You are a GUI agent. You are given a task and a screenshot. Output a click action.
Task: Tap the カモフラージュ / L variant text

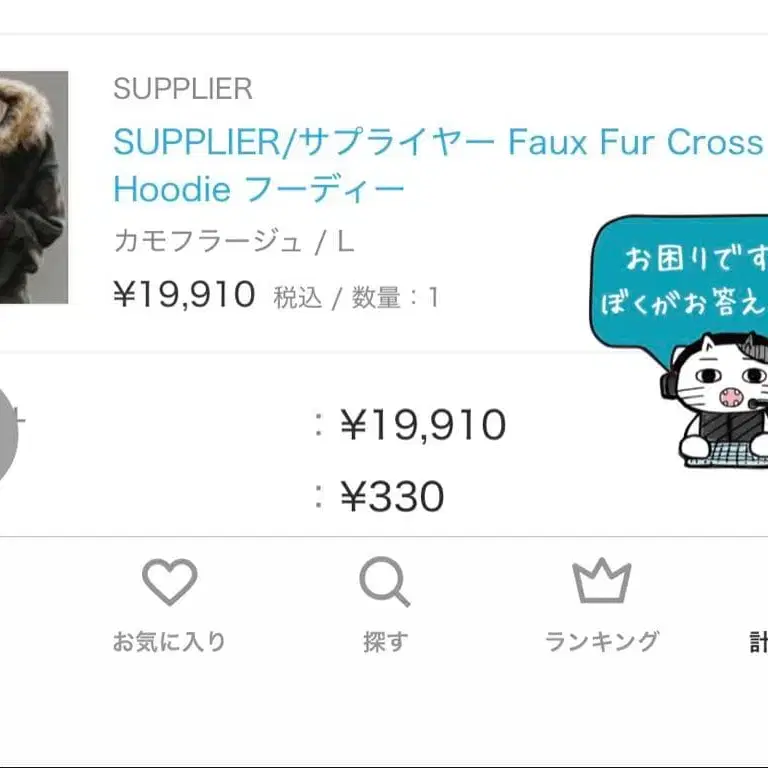pyautogui.click(x=234, y=242)
